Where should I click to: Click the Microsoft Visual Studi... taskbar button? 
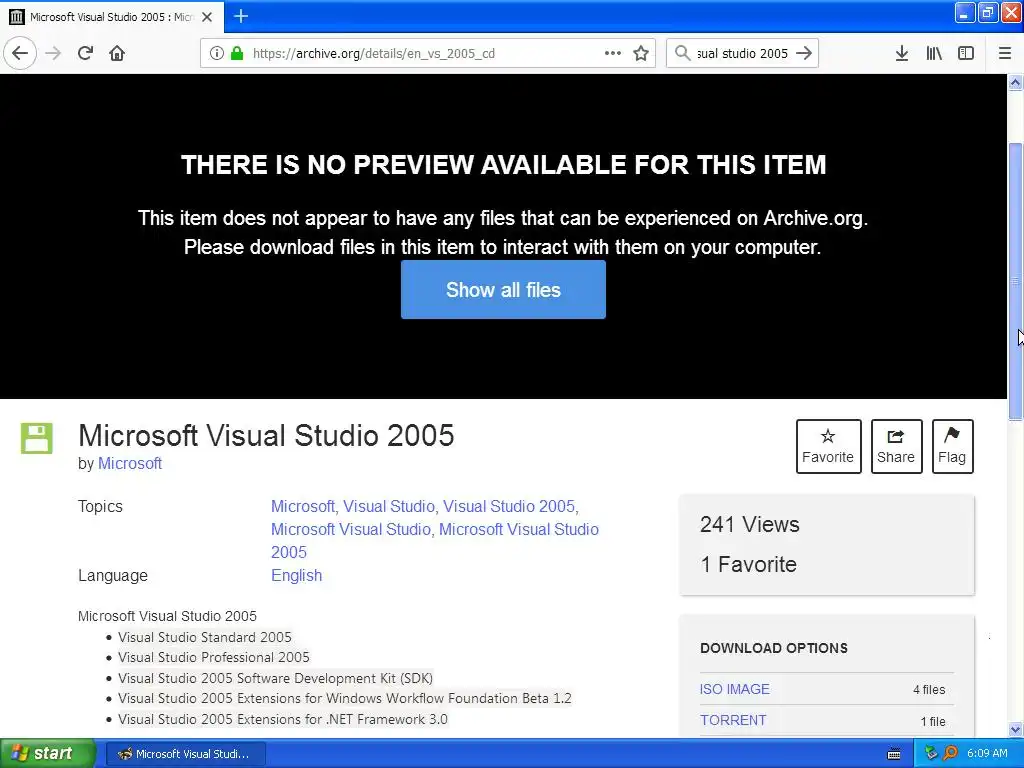[x=185, y=754]
